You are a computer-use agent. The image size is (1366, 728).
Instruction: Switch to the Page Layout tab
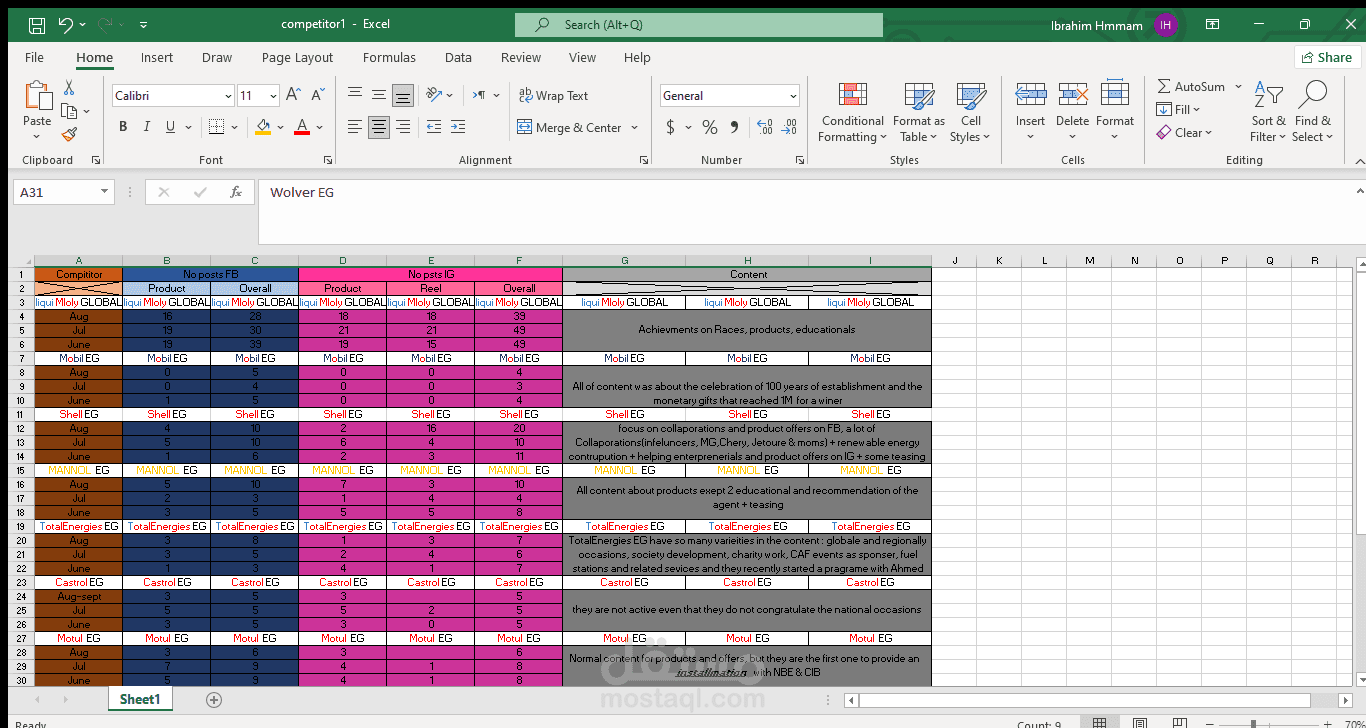pyautogui.click(x=297, y=57)
